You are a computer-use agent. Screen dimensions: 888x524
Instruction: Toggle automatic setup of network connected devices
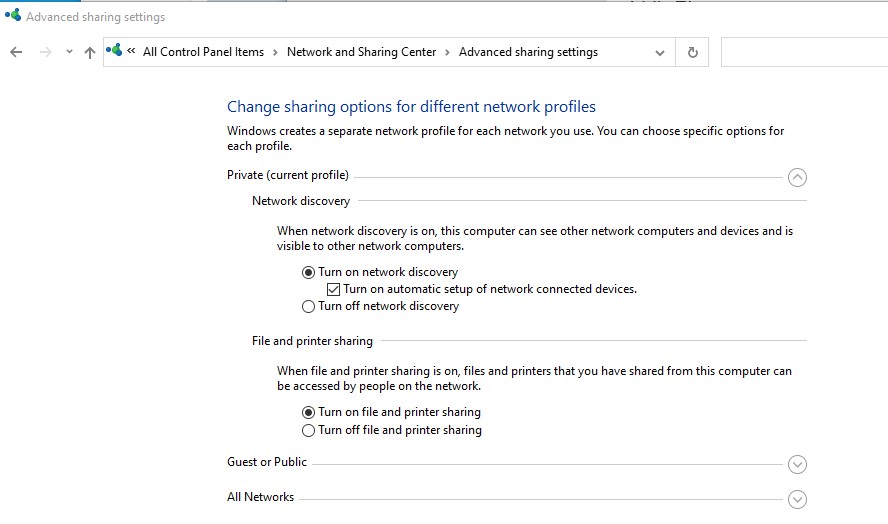pyautogui.click(x=334, y=289)
